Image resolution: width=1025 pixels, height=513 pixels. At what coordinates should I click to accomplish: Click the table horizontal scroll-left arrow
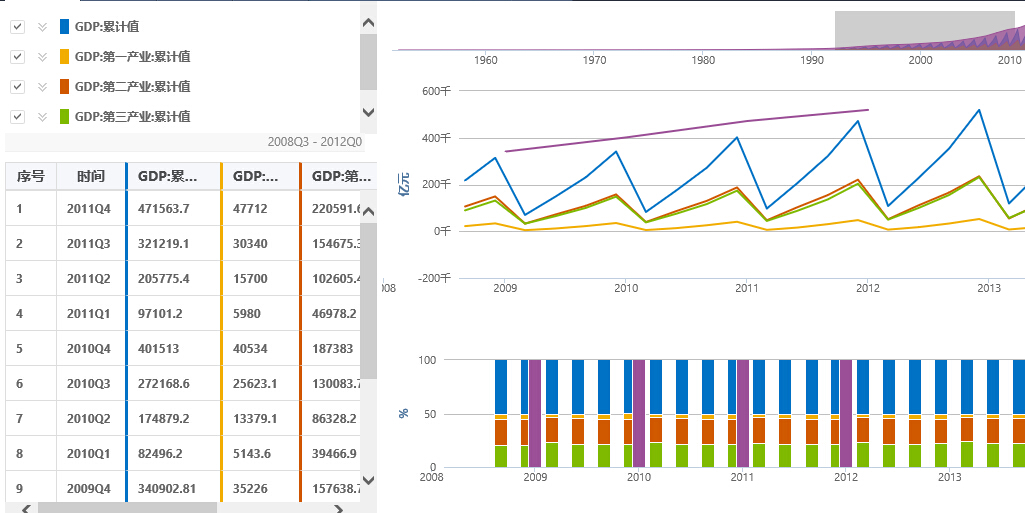click(25, 508)
